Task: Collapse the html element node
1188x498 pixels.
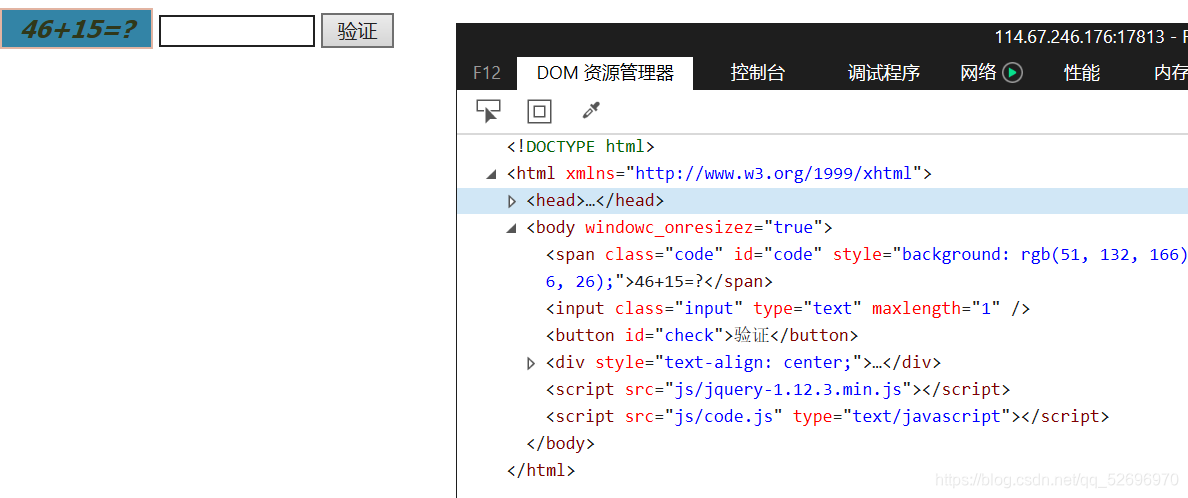Action: [492, 174]
